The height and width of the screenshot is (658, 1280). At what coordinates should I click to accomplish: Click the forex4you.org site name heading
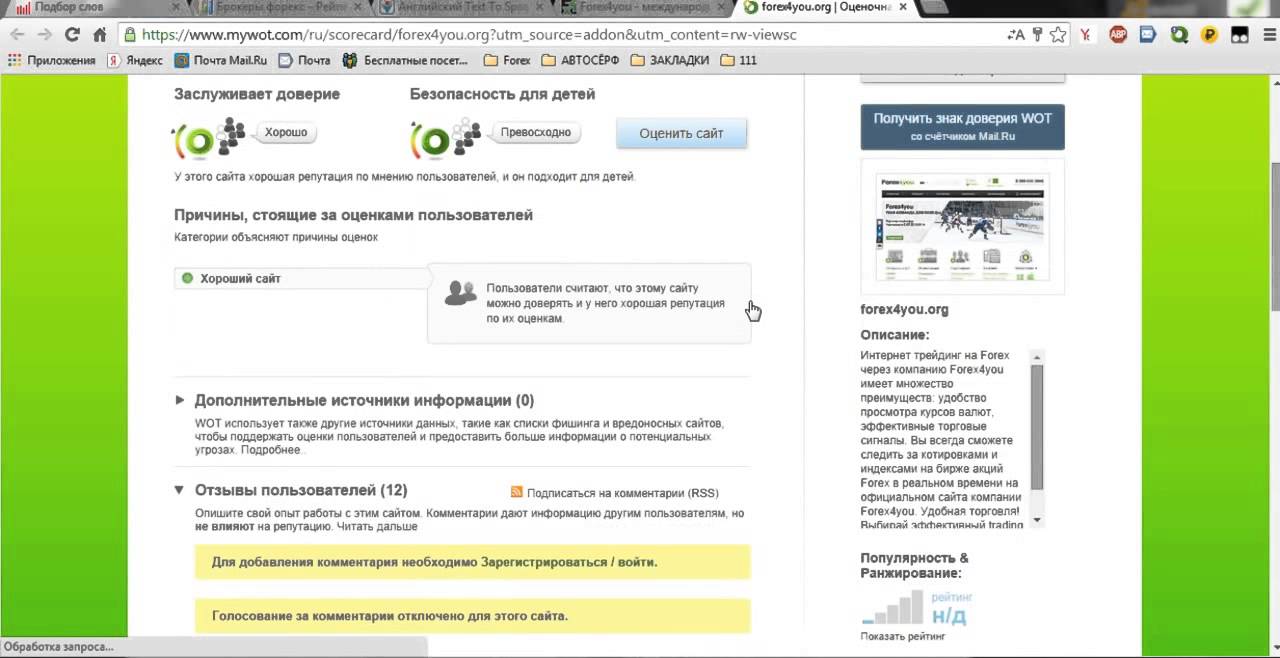[904, 309]
